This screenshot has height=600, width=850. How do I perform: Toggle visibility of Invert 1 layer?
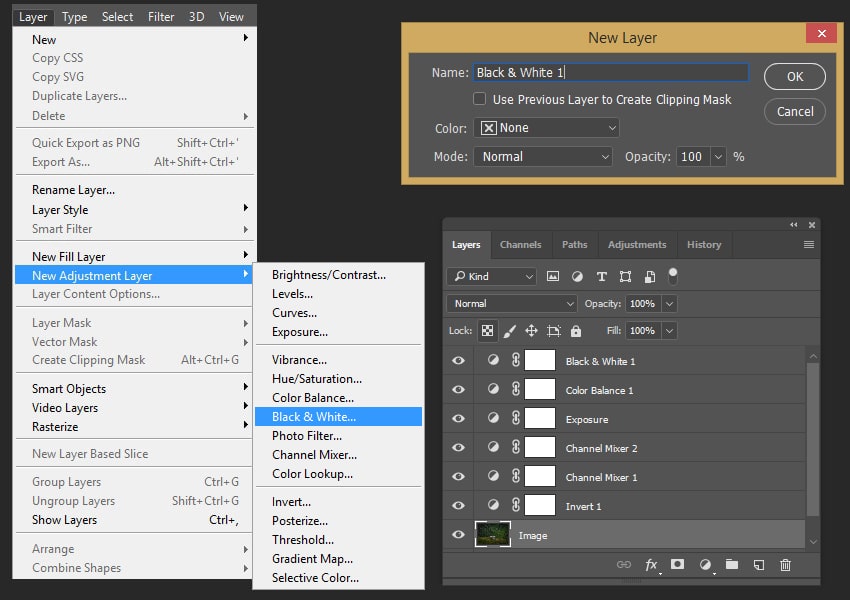tap(458, 506)
